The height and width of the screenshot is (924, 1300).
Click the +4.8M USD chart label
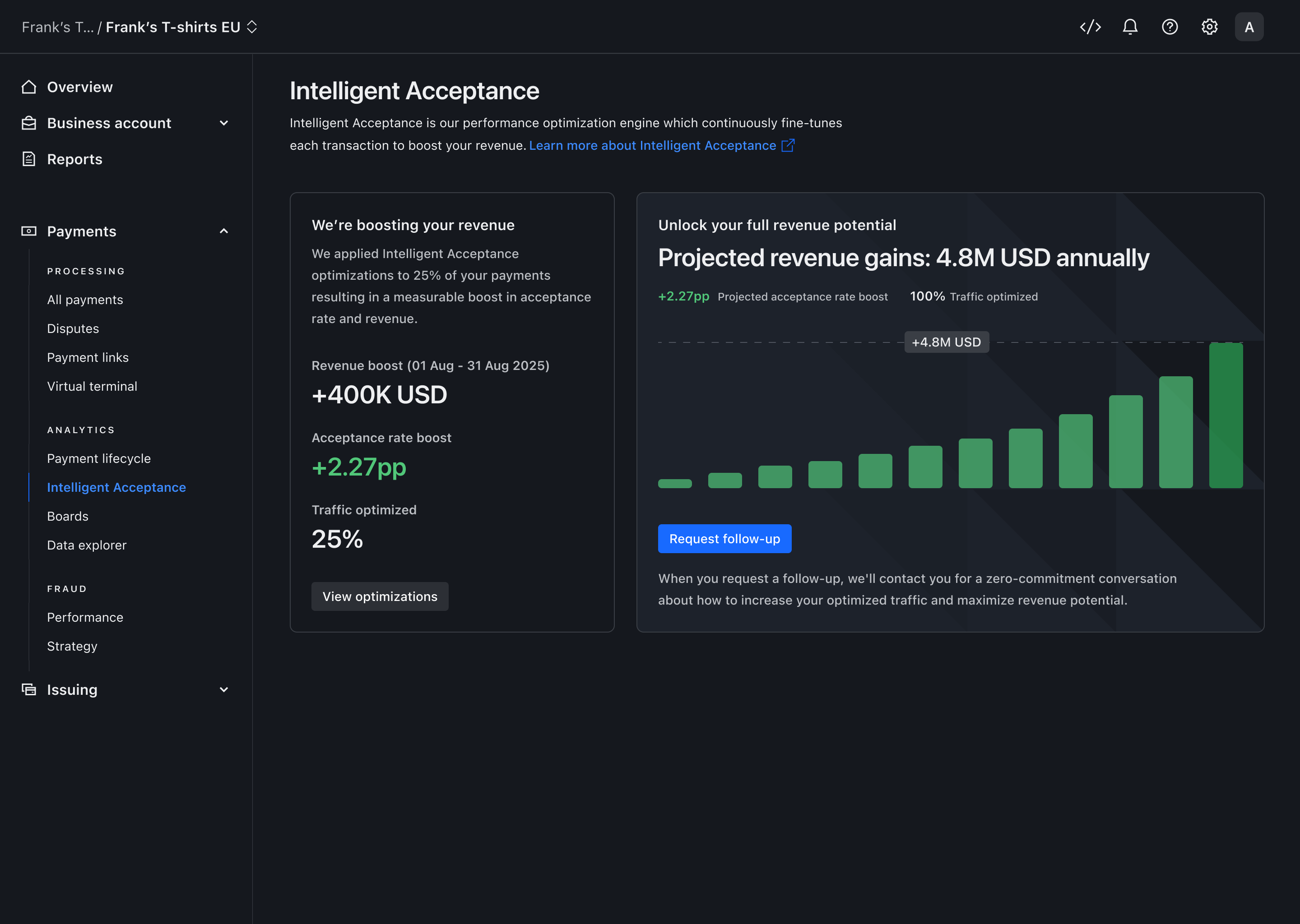(x=947, y=342)
